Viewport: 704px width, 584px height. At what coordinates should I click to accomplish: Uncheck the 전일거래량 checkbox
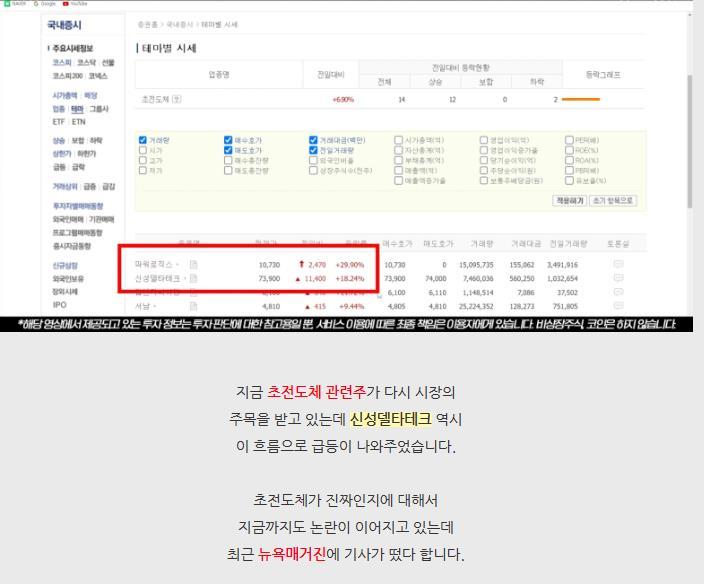click(x=313, y=150)
